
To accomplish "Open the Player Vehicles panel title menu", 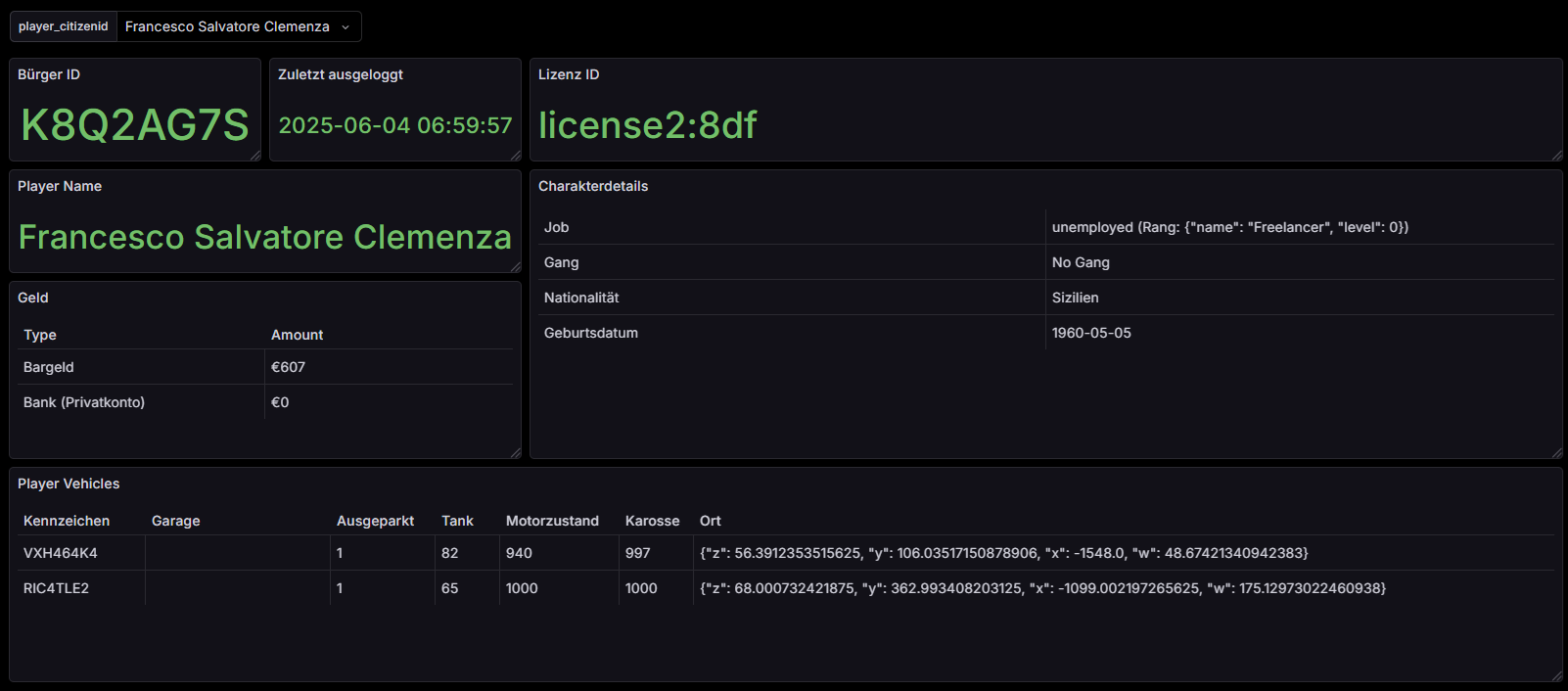I will point(69,484).
